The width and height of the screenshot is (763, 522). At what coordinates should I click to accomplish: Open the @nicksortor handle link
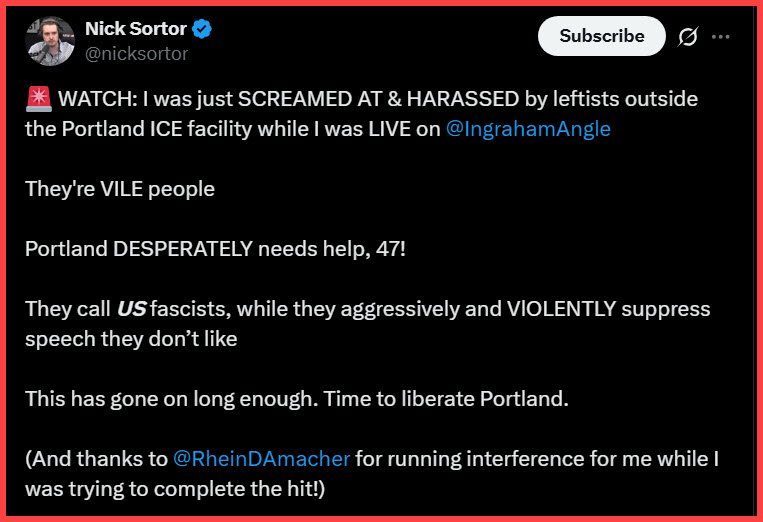click(136, 54)
